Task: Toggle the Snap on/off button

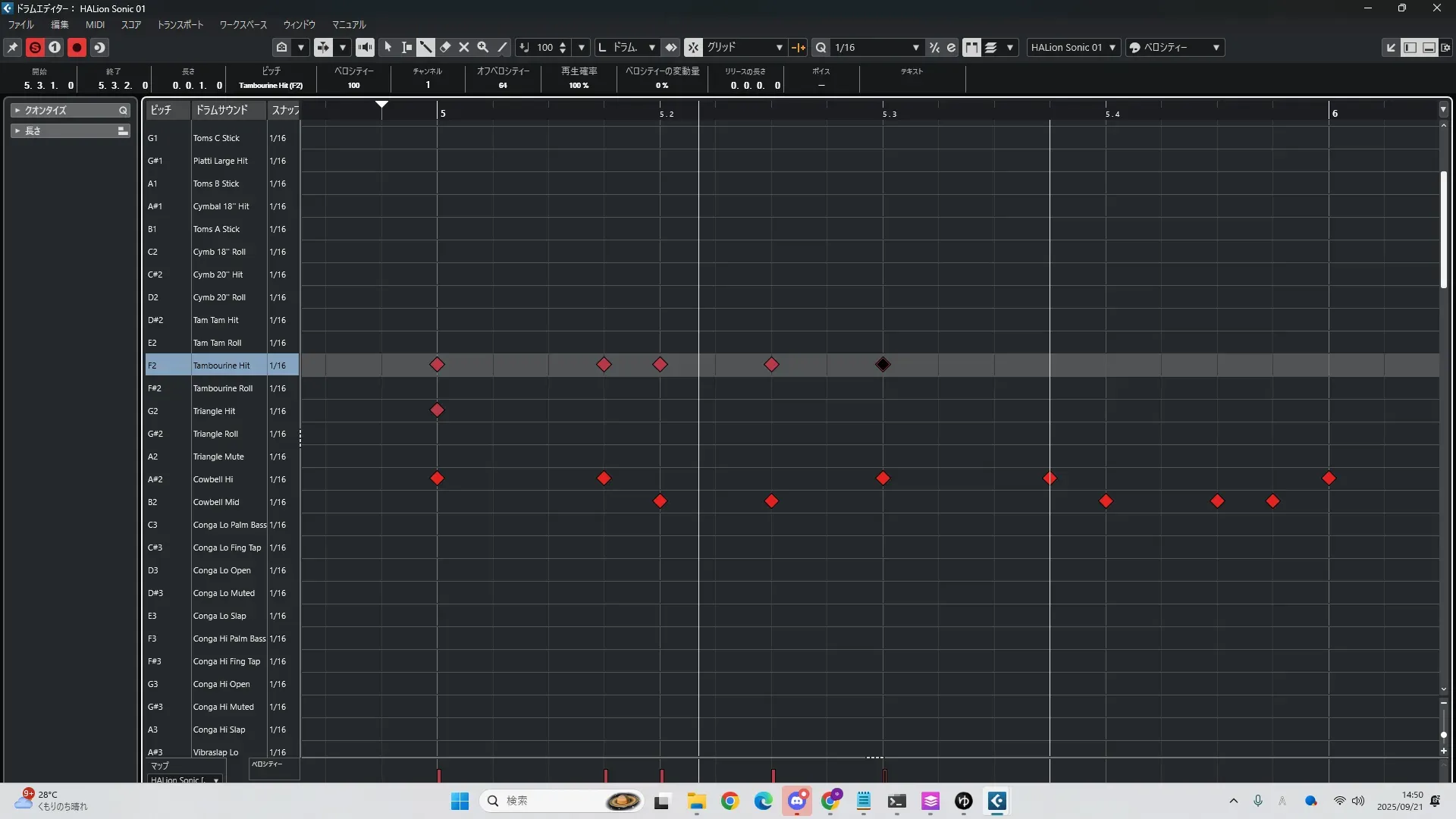Action: pyautogui.click(x=693, y=47)
